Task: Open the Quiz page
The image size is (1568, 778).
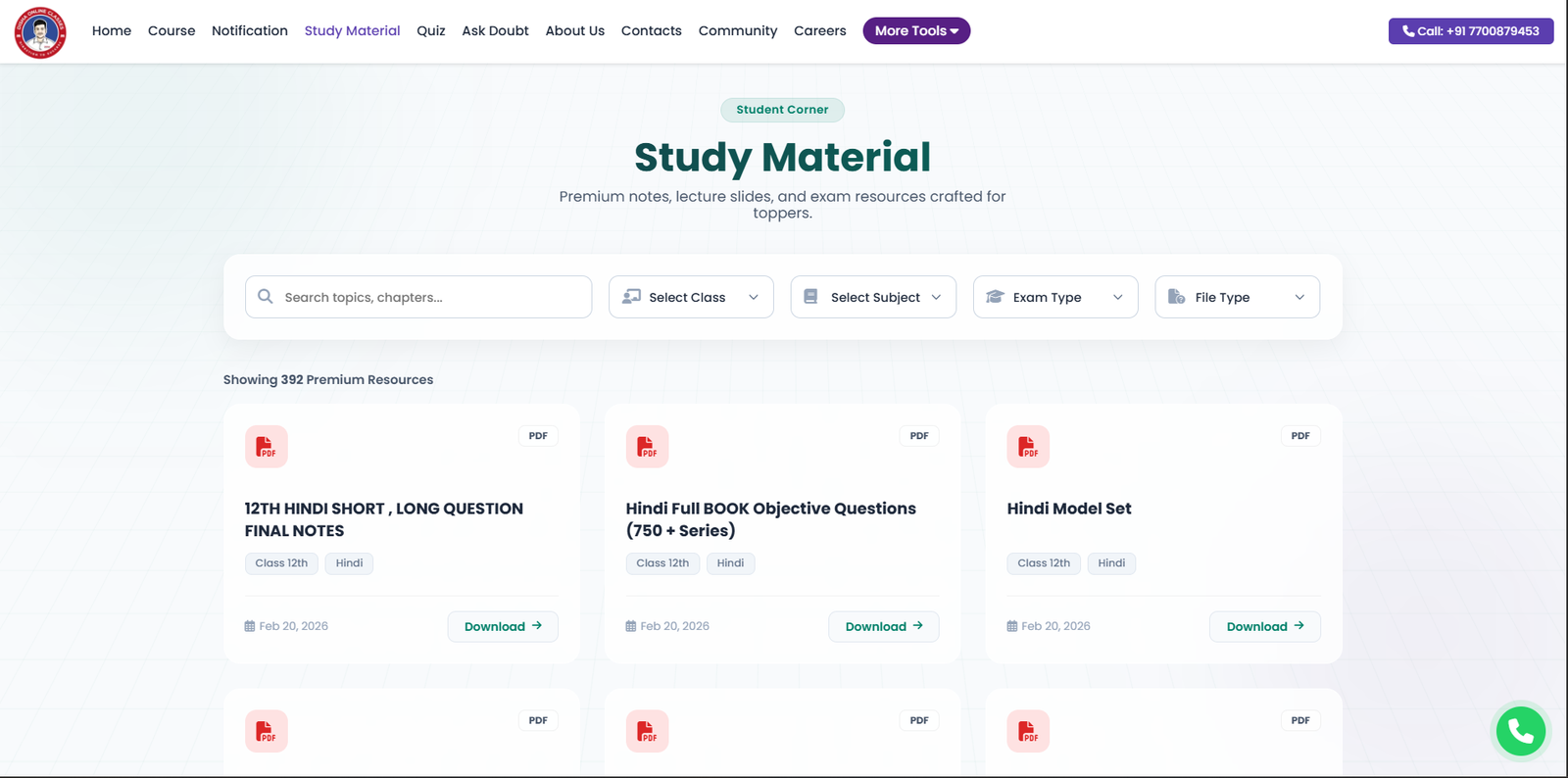Action: 431,30
